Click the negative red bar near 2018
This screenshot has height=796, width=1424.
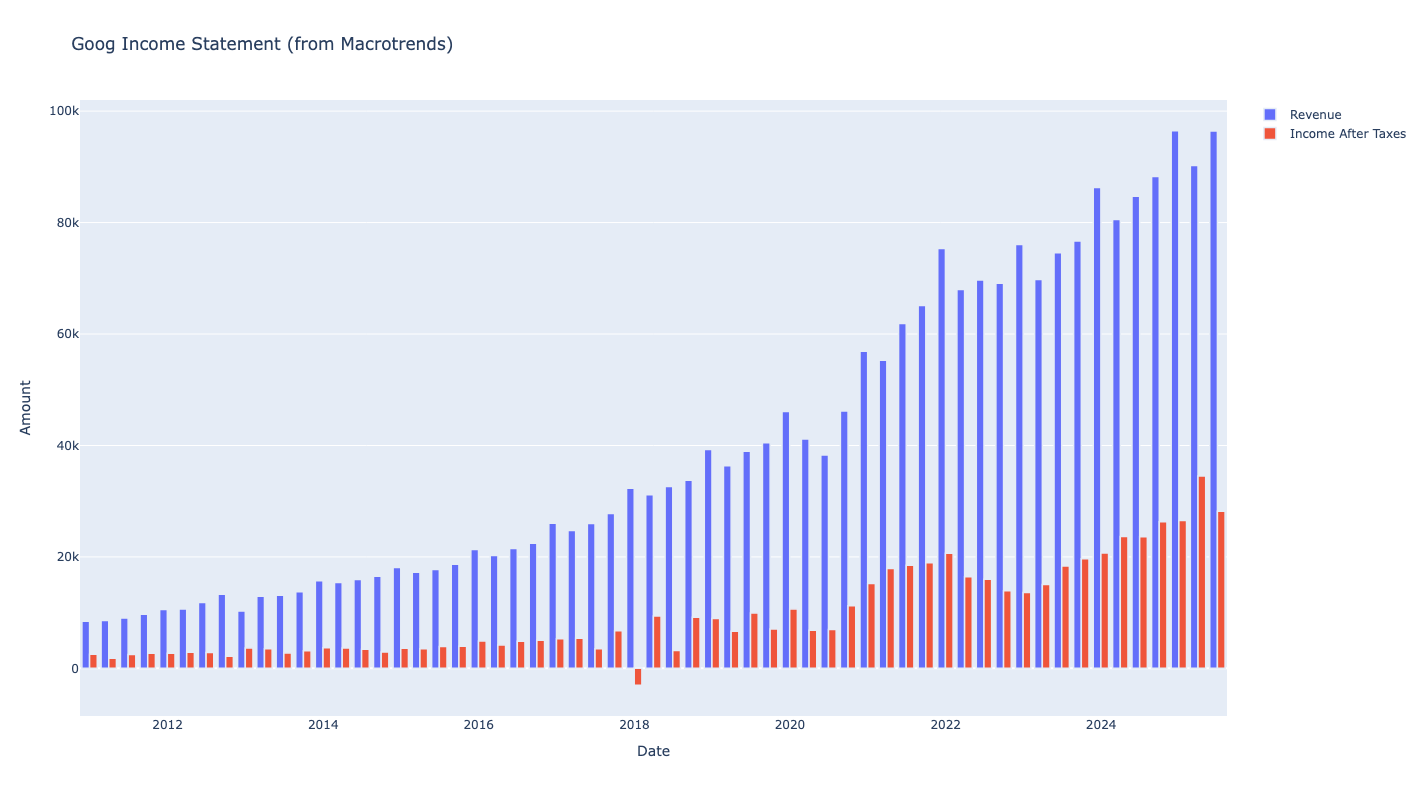tap(638, 677)
